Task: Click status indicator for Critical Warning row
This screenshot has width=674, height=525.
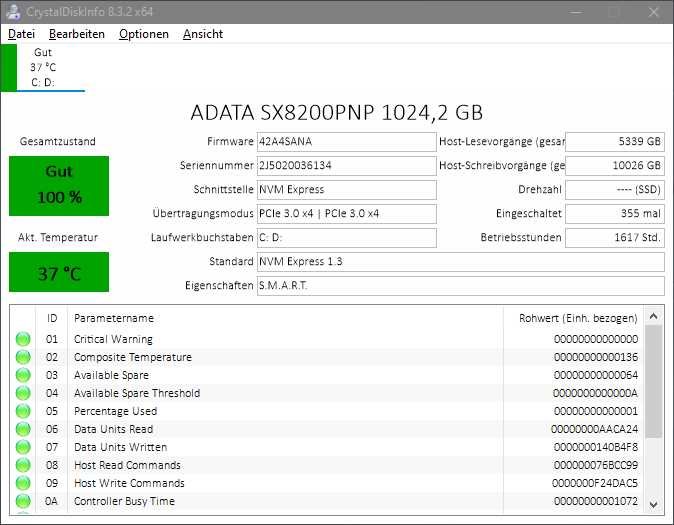Action: click(x=23, y=339)
